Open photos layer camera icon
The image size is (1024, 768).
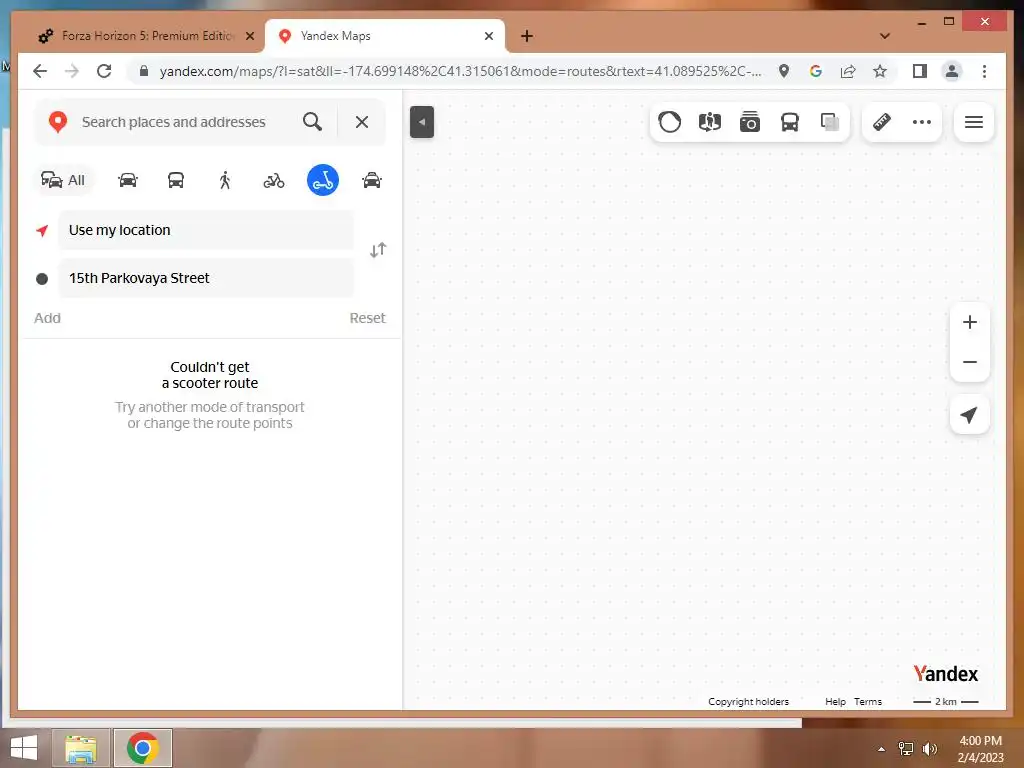[x=750, y=122]
